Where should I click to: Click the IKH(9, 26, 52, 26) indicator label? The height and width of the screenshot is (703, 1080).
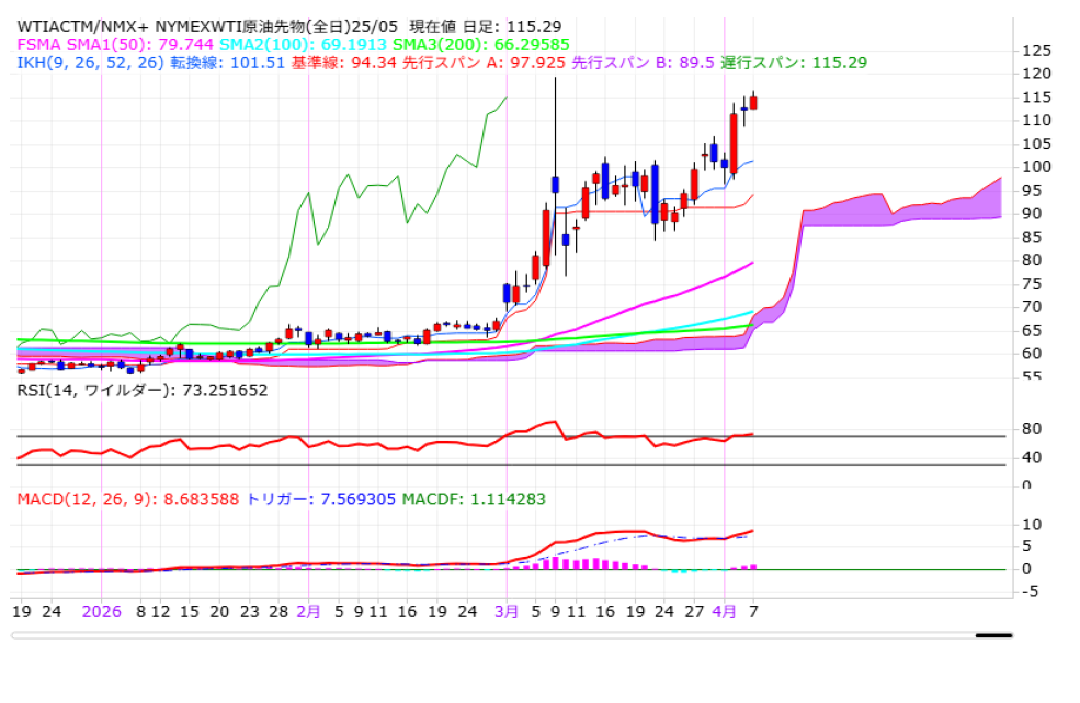[90, 62]
